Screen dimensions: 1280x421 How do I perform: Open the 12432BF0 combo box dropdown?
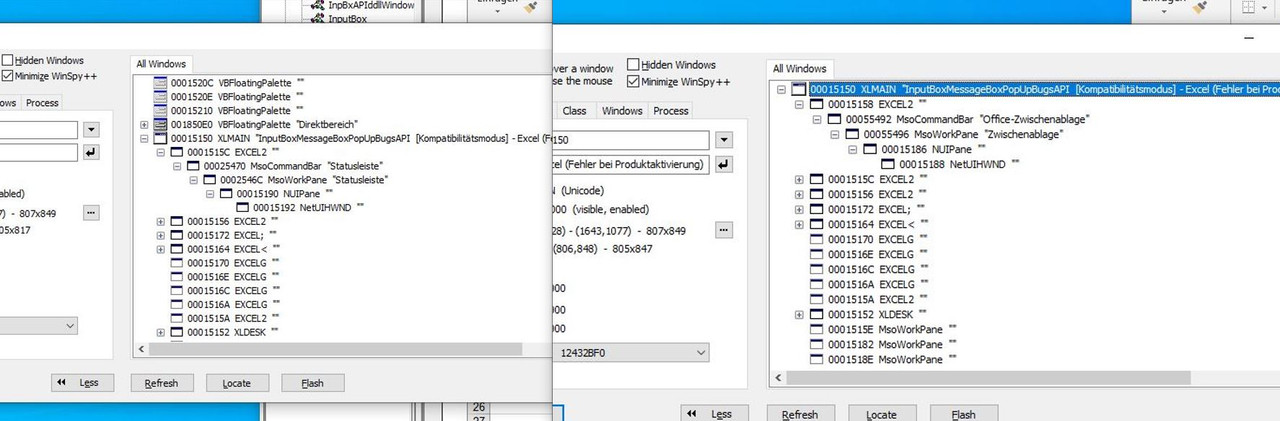700,352
